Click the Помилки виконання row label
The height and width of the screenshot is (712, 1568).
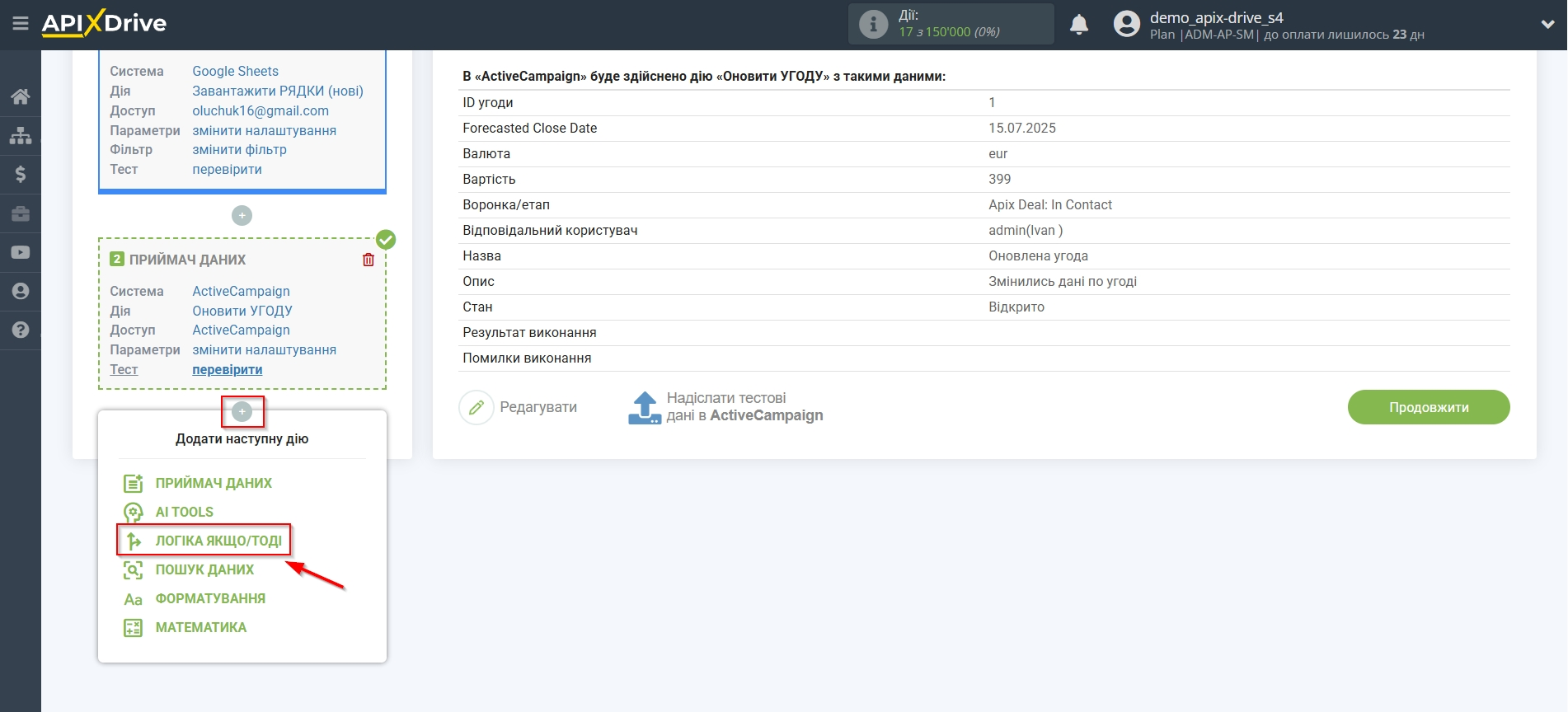(527, 358)
